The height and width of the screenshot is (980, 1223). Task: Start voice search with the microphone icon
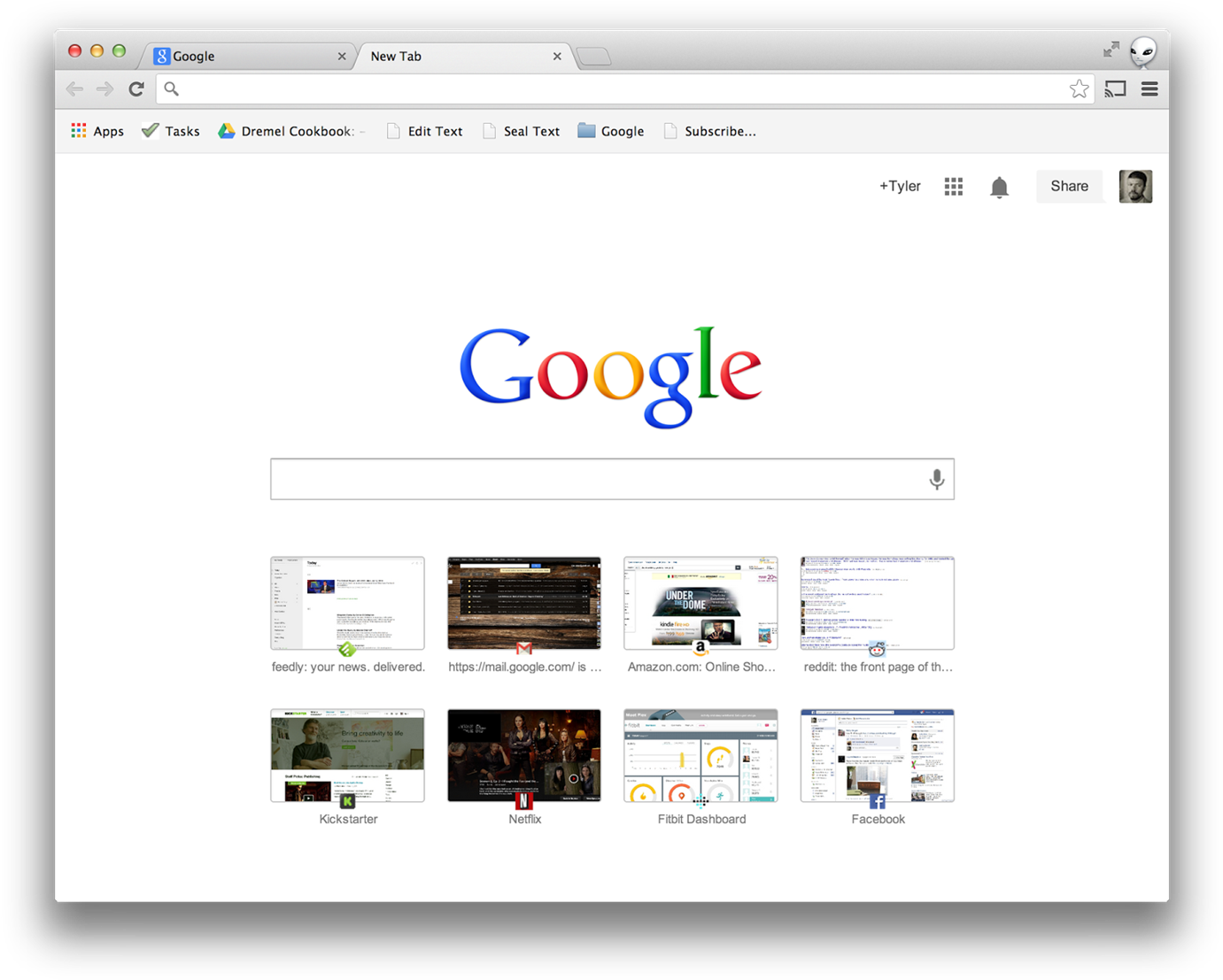[x=936, y=479]
